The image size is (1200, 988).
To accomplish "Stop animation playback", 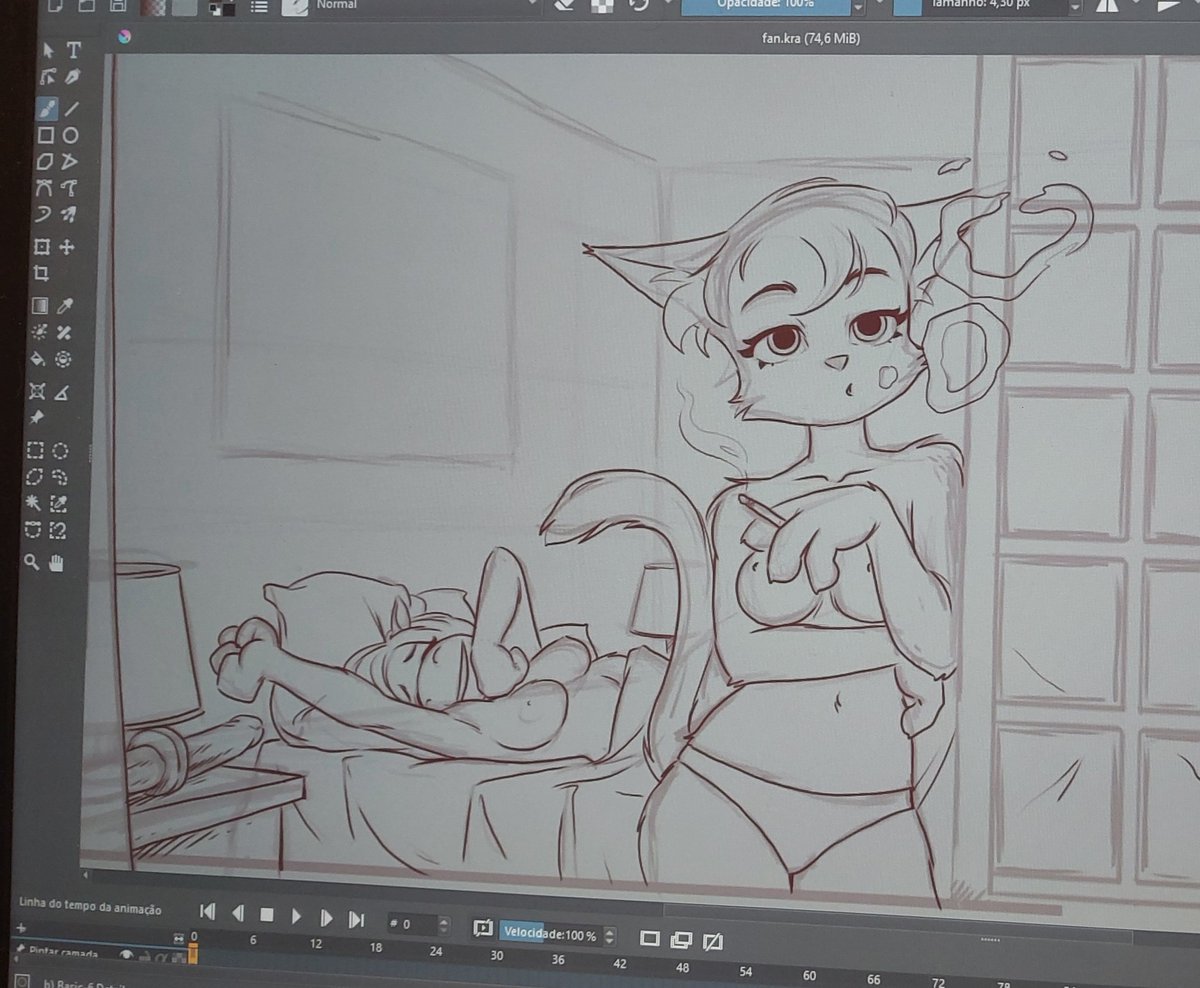I will tap(267, 913).
